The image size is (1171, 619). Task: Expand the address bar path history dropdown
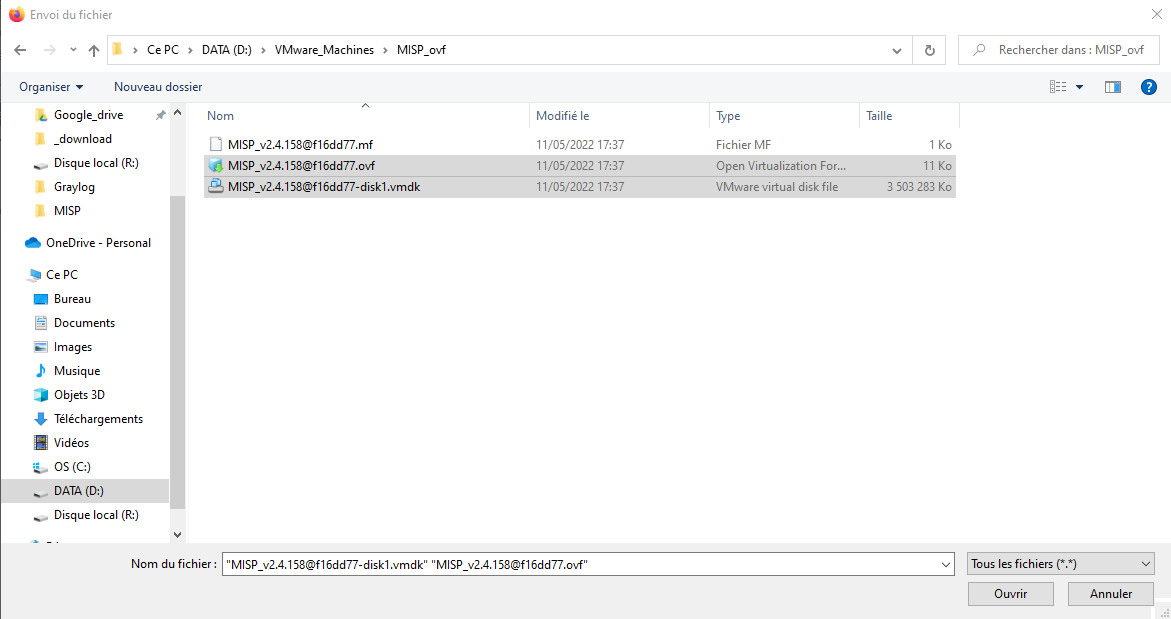point(898,50)
